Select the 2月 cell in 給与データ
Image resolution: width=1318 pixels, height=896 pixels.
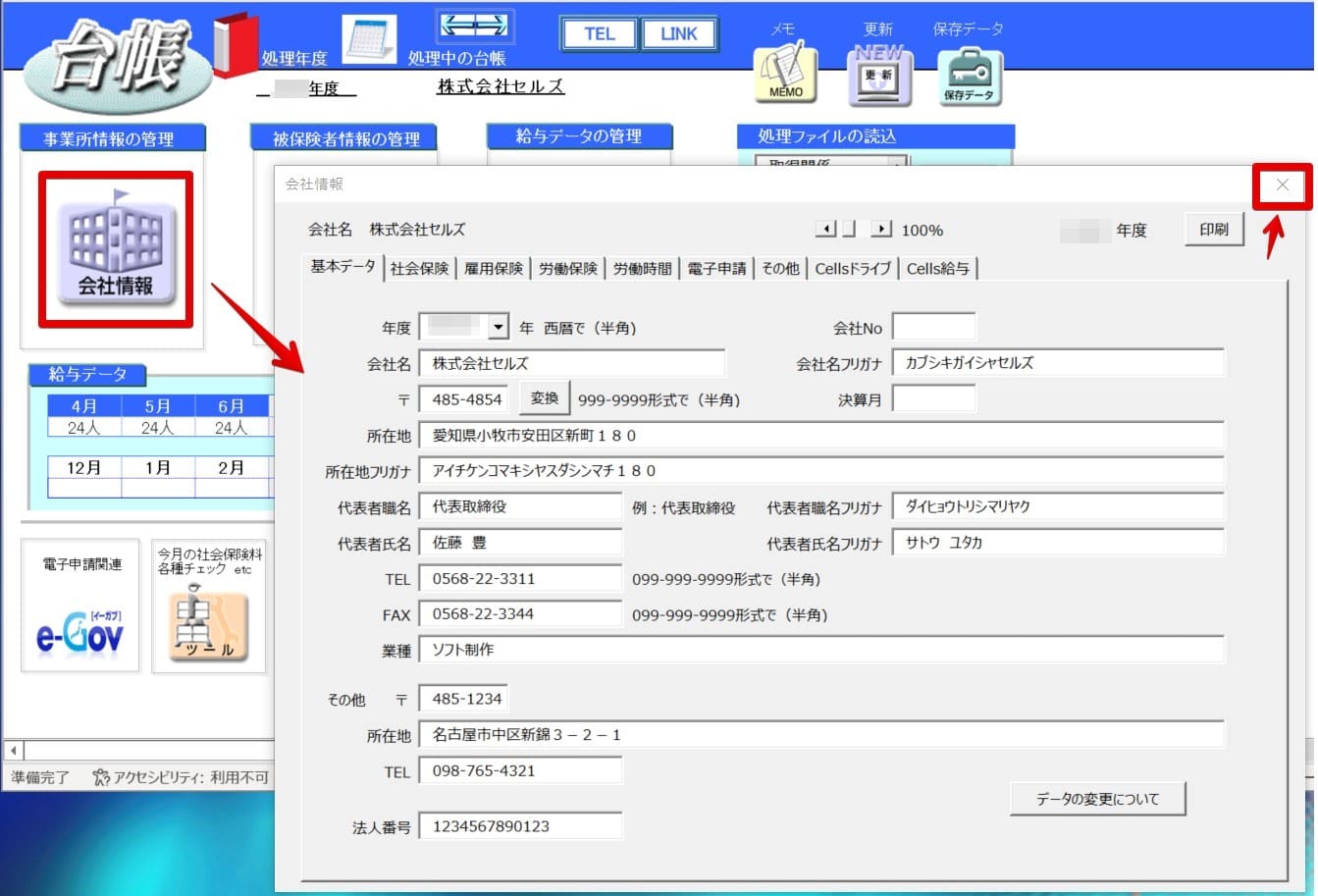[231, 467]
